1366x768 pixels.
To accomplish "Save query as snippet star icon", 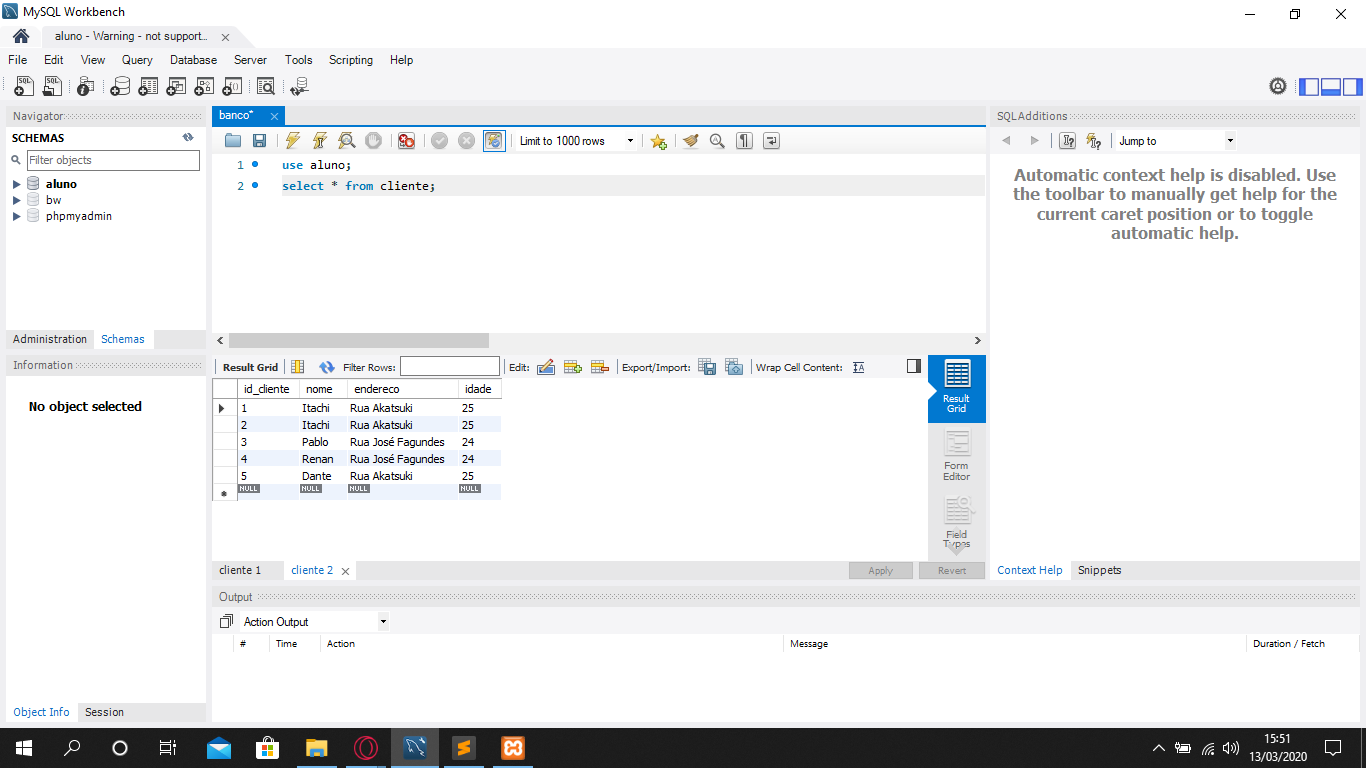I will click(x=658, y=141).
